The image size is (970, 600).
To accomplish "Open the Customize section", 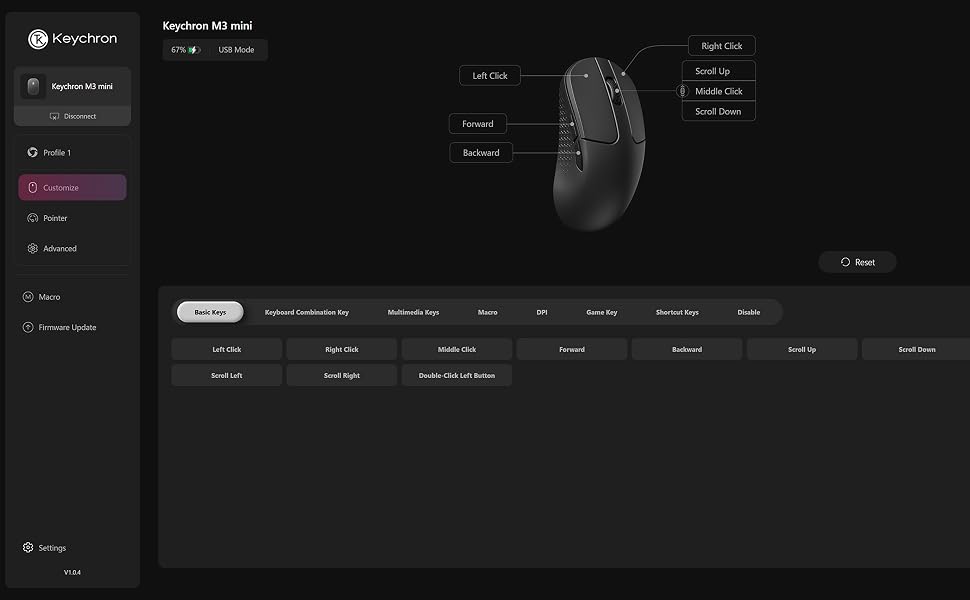I will (x=72, y=187).
